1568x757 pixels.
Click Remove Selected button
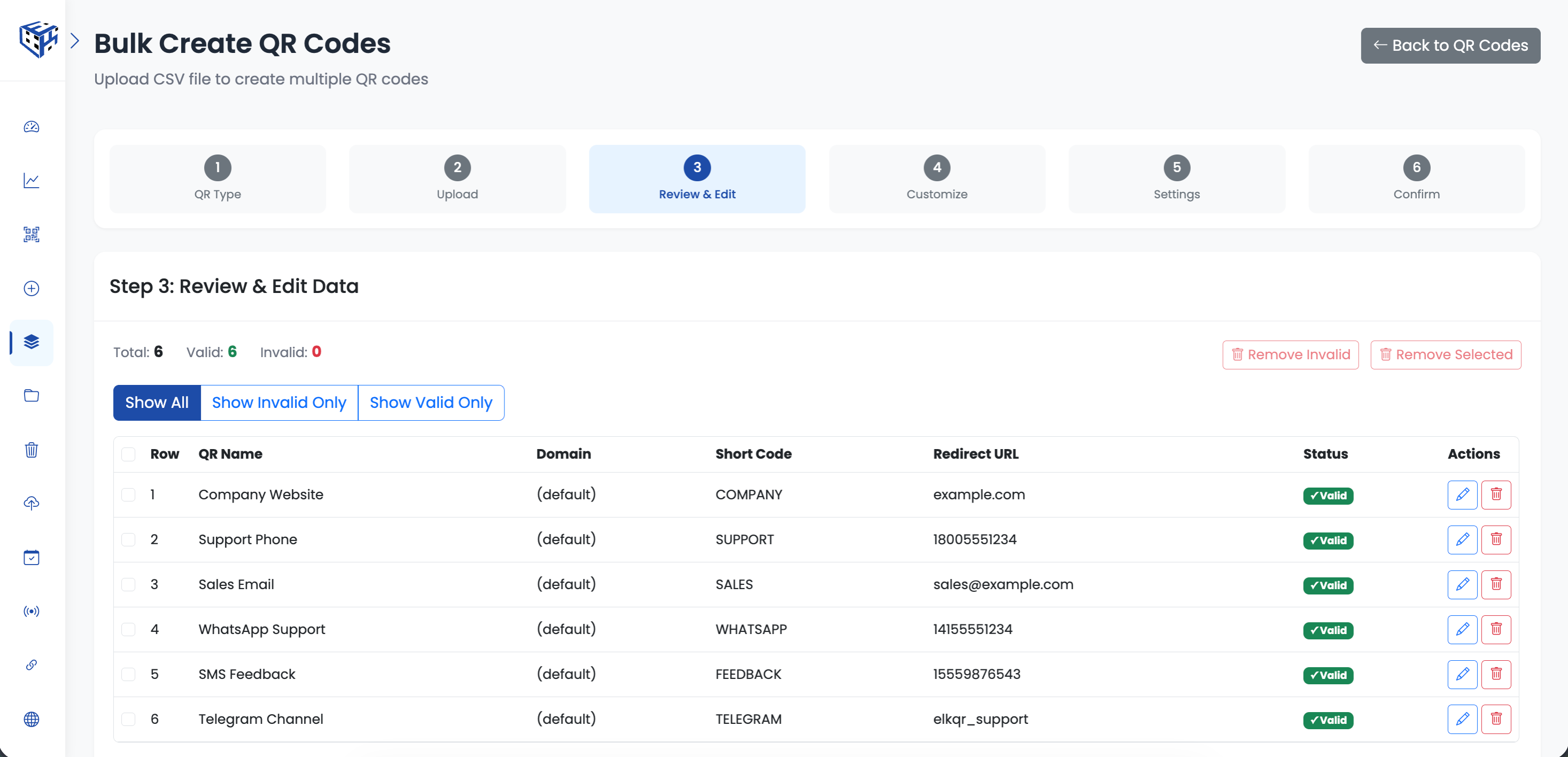[x=1445, y=354]
